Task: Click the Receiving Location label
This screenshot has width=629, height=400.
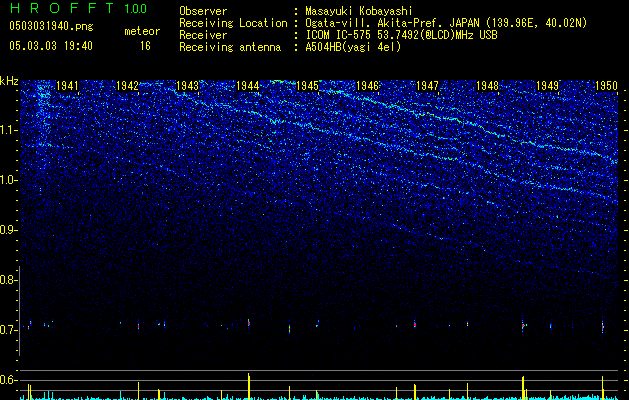Action: (233, 23)
